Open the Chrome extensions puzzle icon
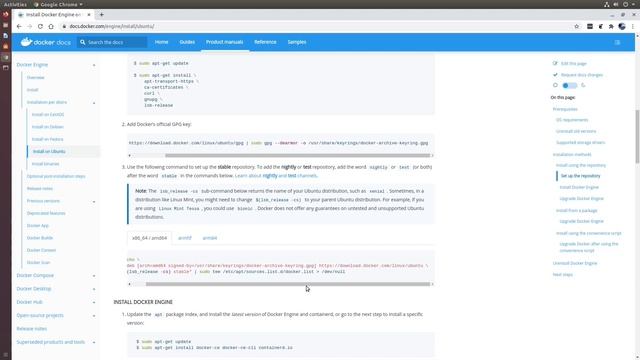This screenshot has width=640, height=360. click(x=611, y=26)
